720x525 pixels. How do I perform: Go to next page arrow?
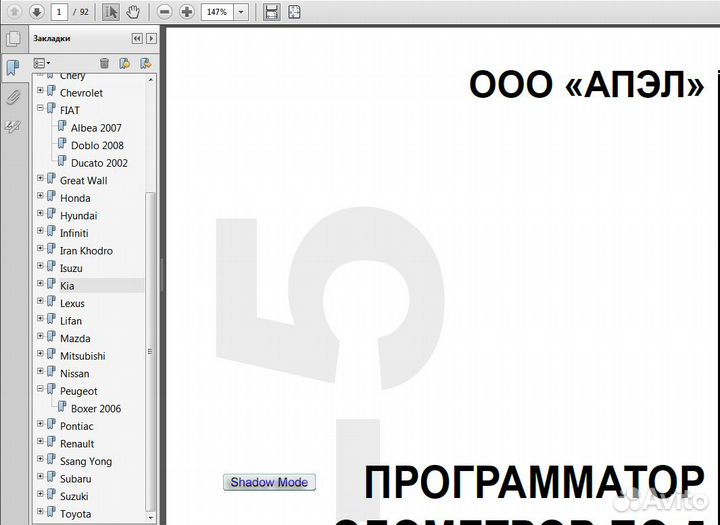(36, 11)
